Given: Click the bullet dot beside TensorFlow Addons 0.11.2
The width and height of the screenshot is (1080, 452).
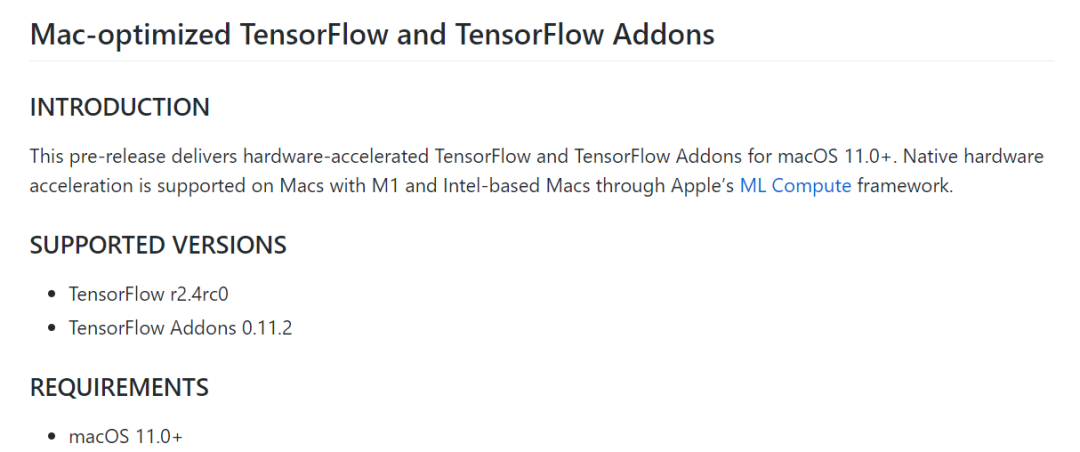Looking at the screenshot, I should pos(52,328).
